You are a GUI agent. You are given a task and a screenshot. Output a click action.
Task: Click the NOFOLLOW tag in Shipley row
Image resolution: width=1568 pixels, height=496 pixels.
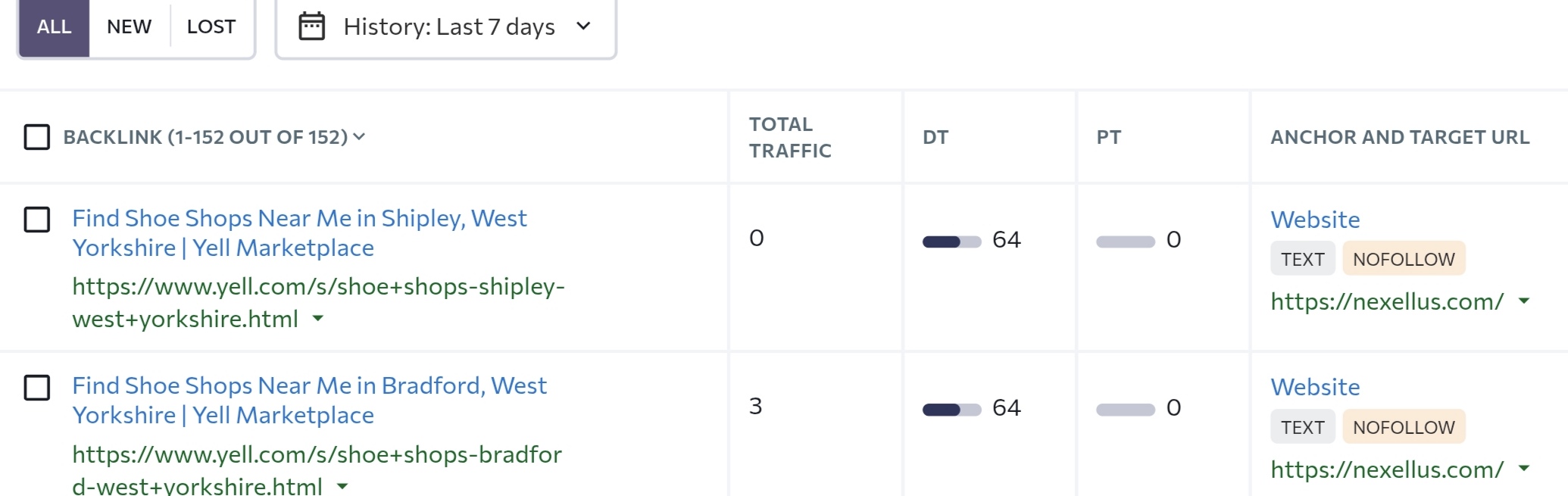click(1403, 259)
